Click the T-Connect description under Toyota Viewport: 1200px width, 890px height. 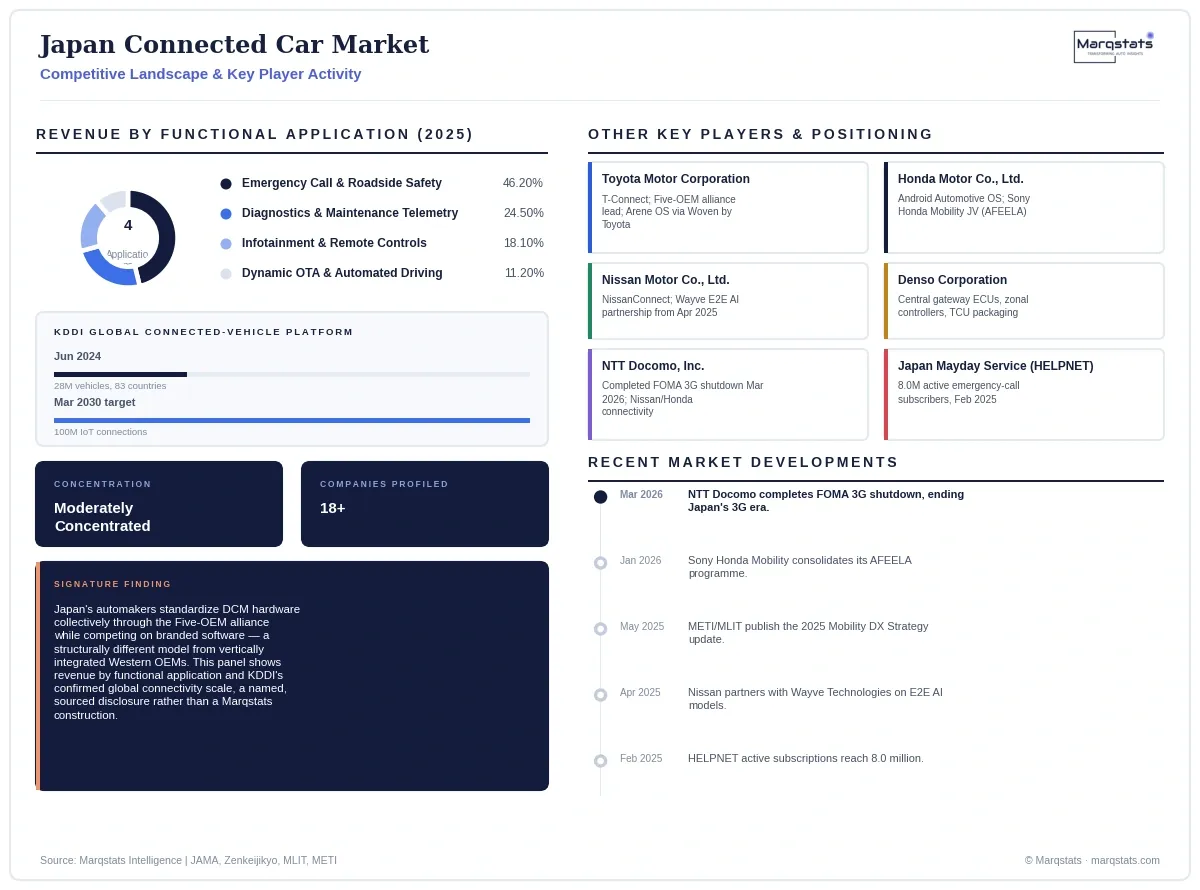pyautogui.click(x=669, y=212)
